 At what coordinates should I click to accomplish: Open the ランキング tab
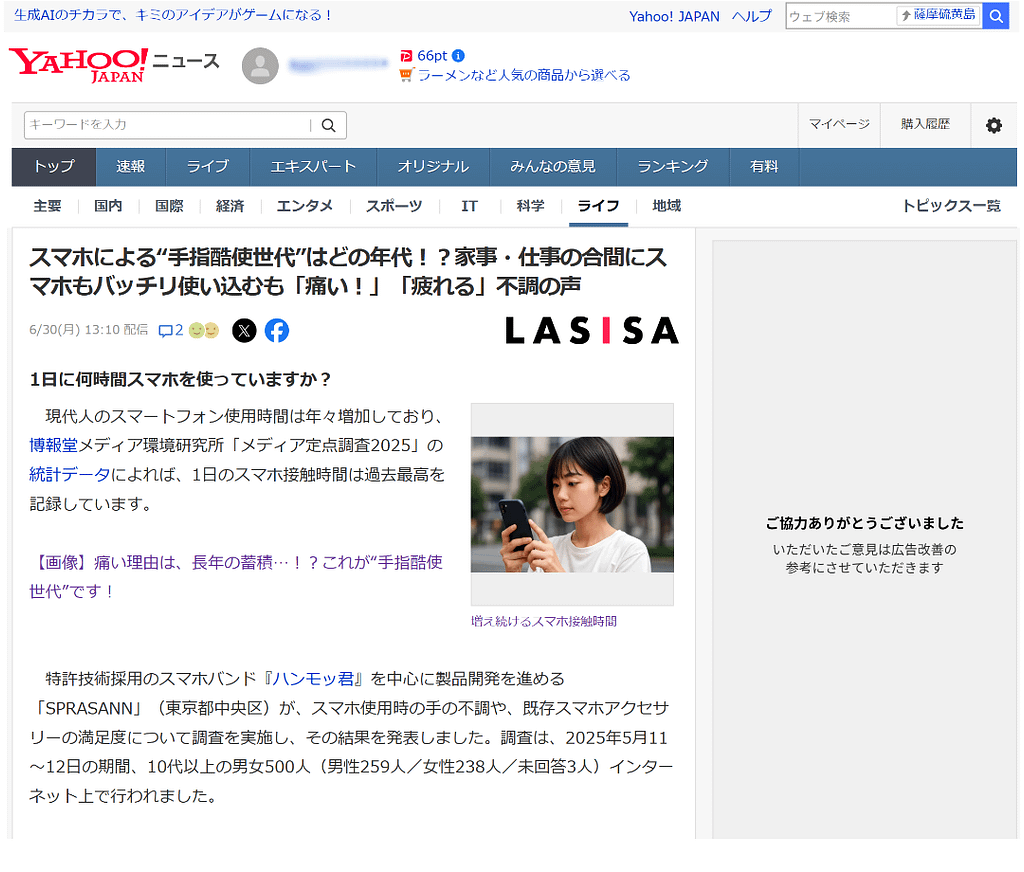coord(672,167)
